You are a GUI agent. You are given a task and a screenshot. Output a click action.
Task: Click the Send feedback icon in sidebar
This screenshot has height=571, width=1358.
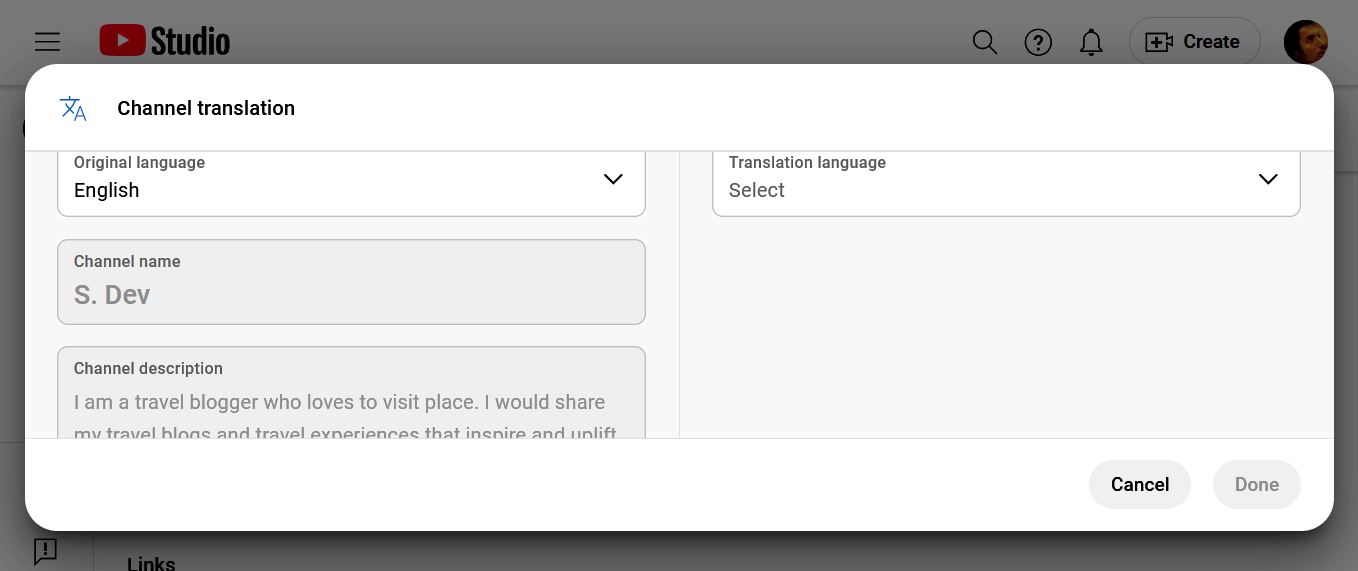coord(45,551)
